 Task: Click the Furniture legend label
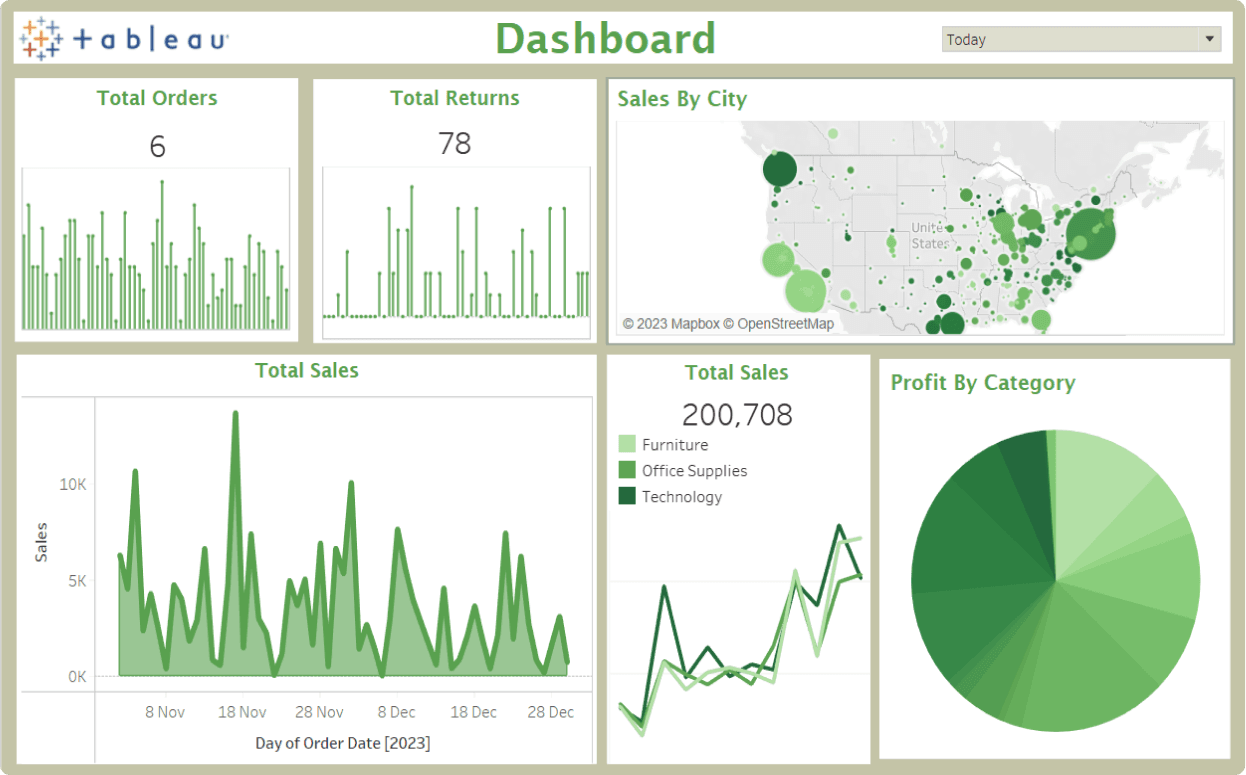pyautogui.click(x=675, y=445)
